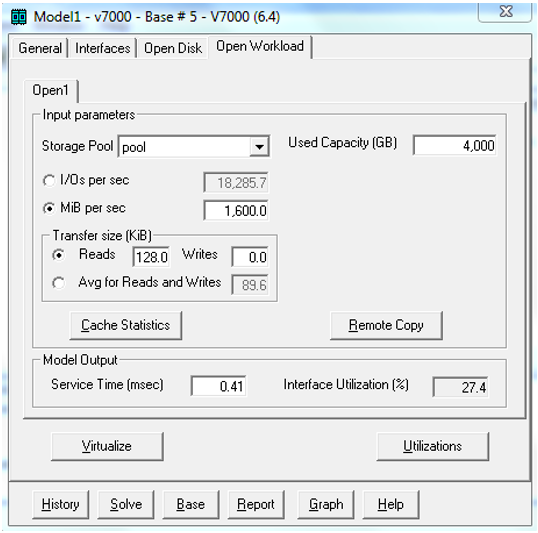Switch to the Open Disk tab
Viewport: 538px width, 533px height.
pos(173,48)
